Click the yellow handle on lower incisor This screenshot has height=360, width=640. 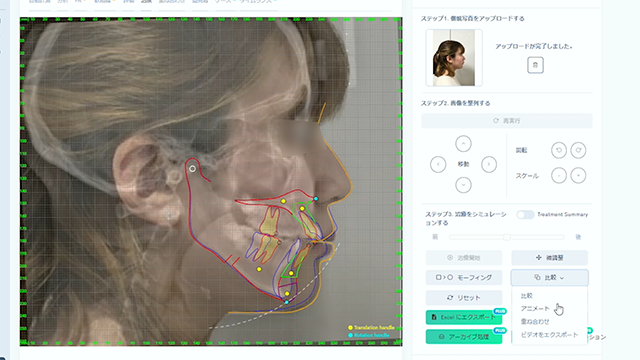tap(291, 273)
